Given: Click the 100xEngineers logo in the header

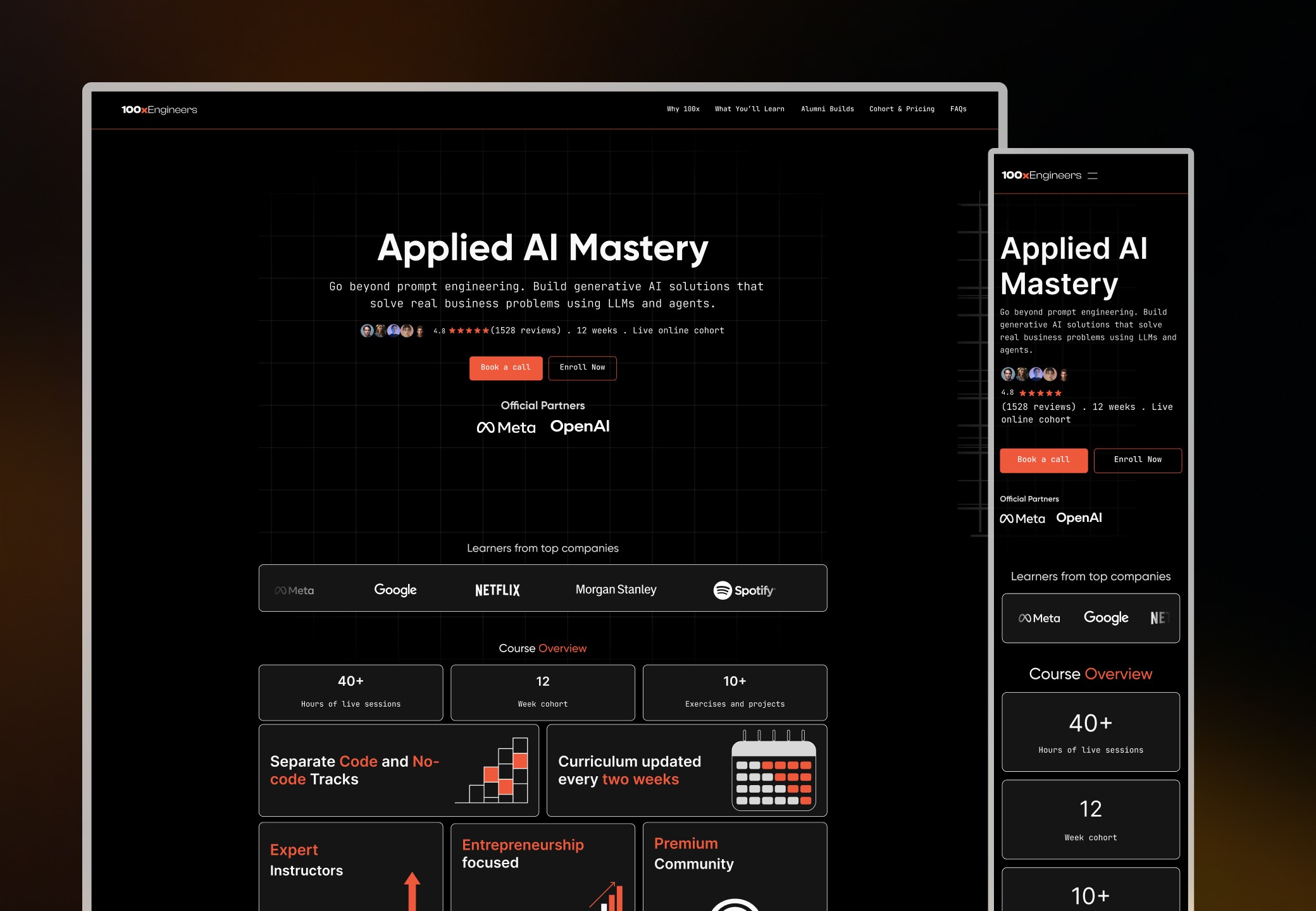Looking at the screenshot, I should coord(158,109).
